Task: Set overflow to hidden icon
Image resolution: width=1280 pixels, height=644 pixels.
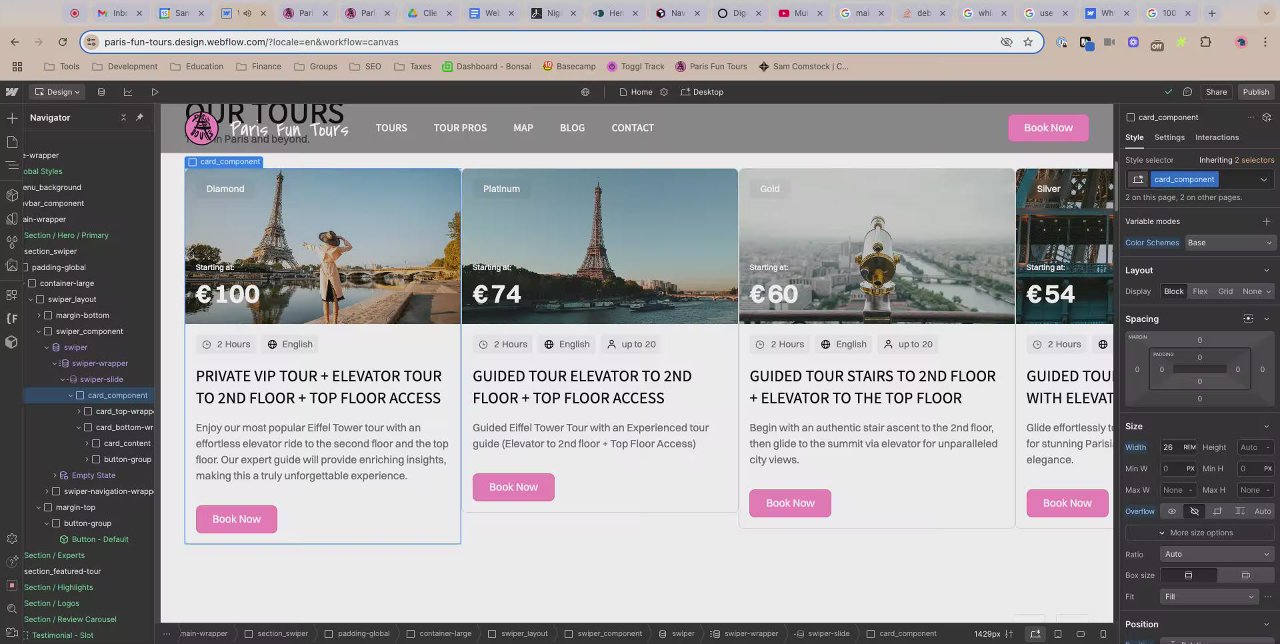Action: pos(1194,511)
